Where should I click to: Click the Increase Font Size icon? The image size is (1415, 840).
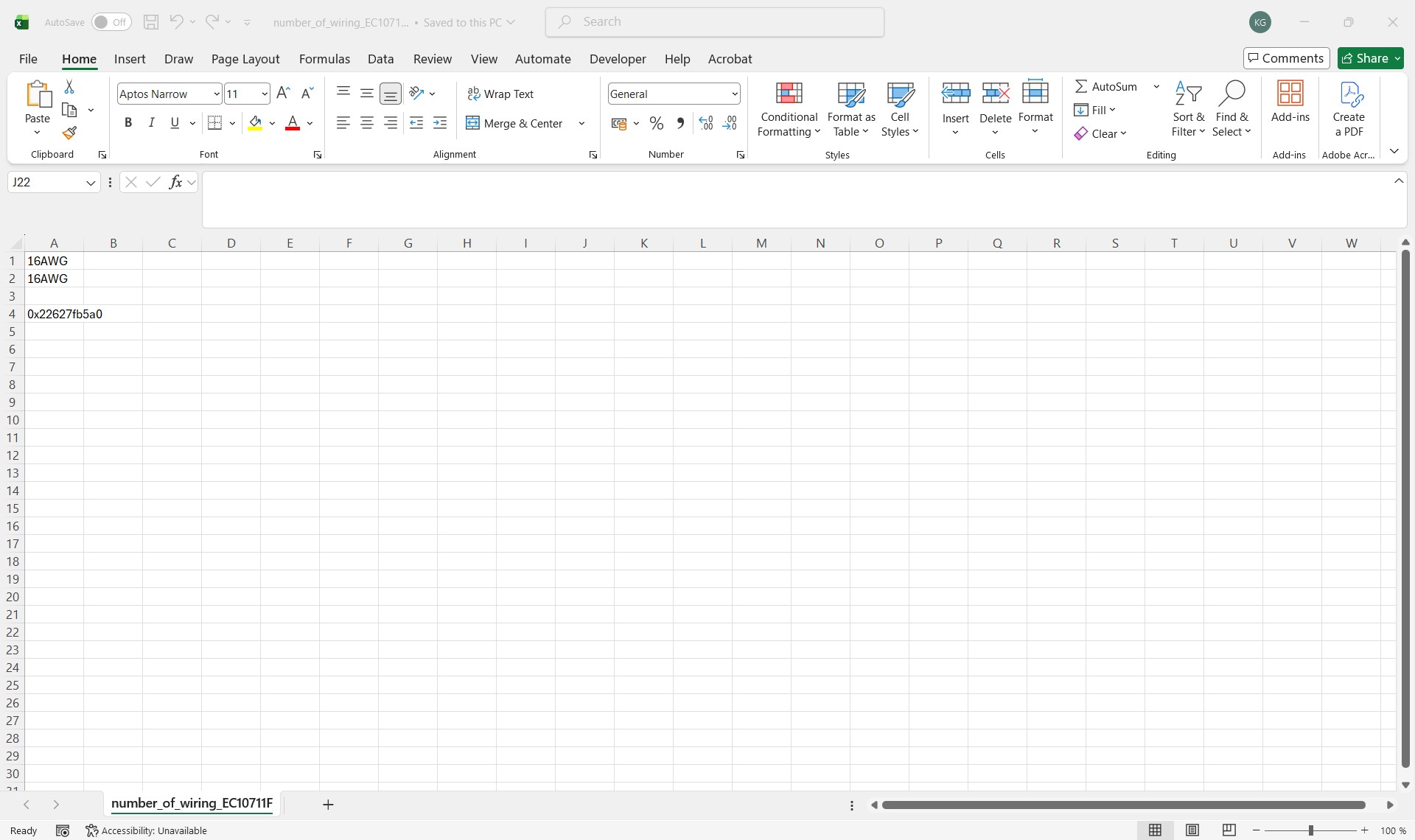[283, 94]
